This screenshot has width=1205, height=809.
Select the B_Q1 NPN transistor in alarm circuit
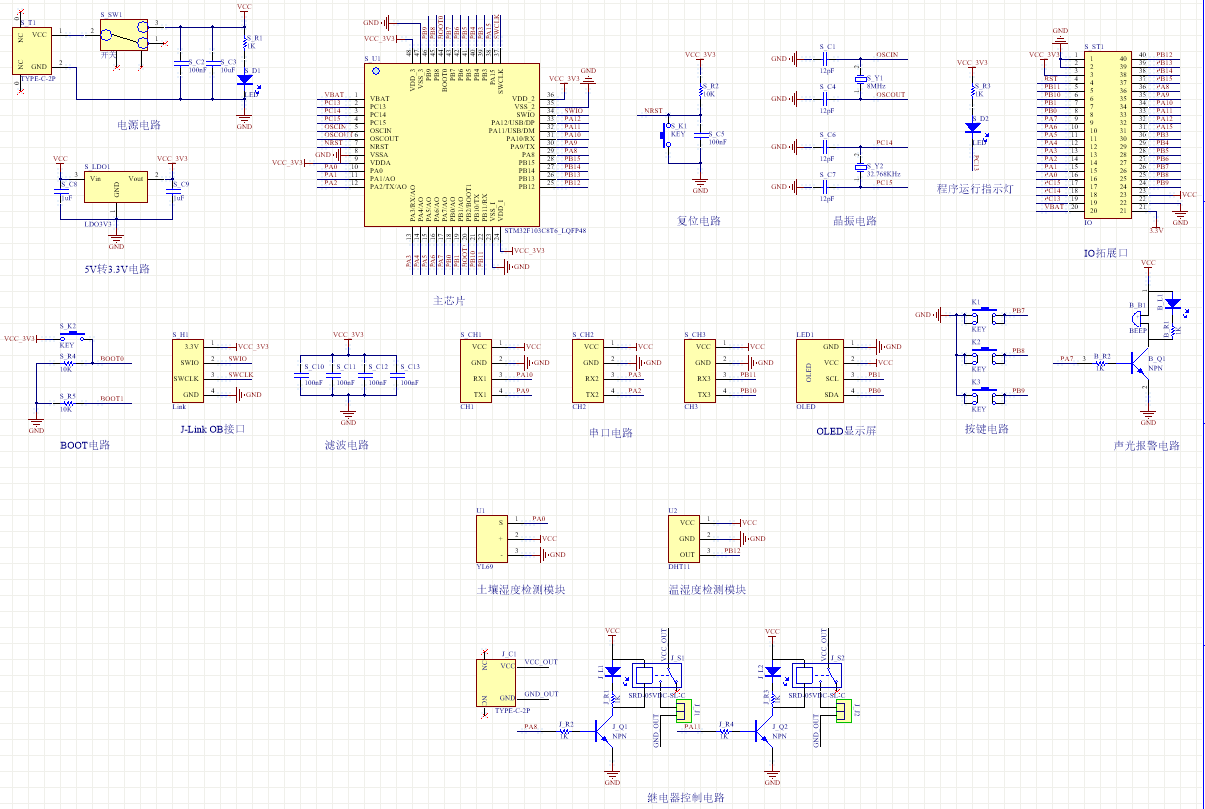1141,361
